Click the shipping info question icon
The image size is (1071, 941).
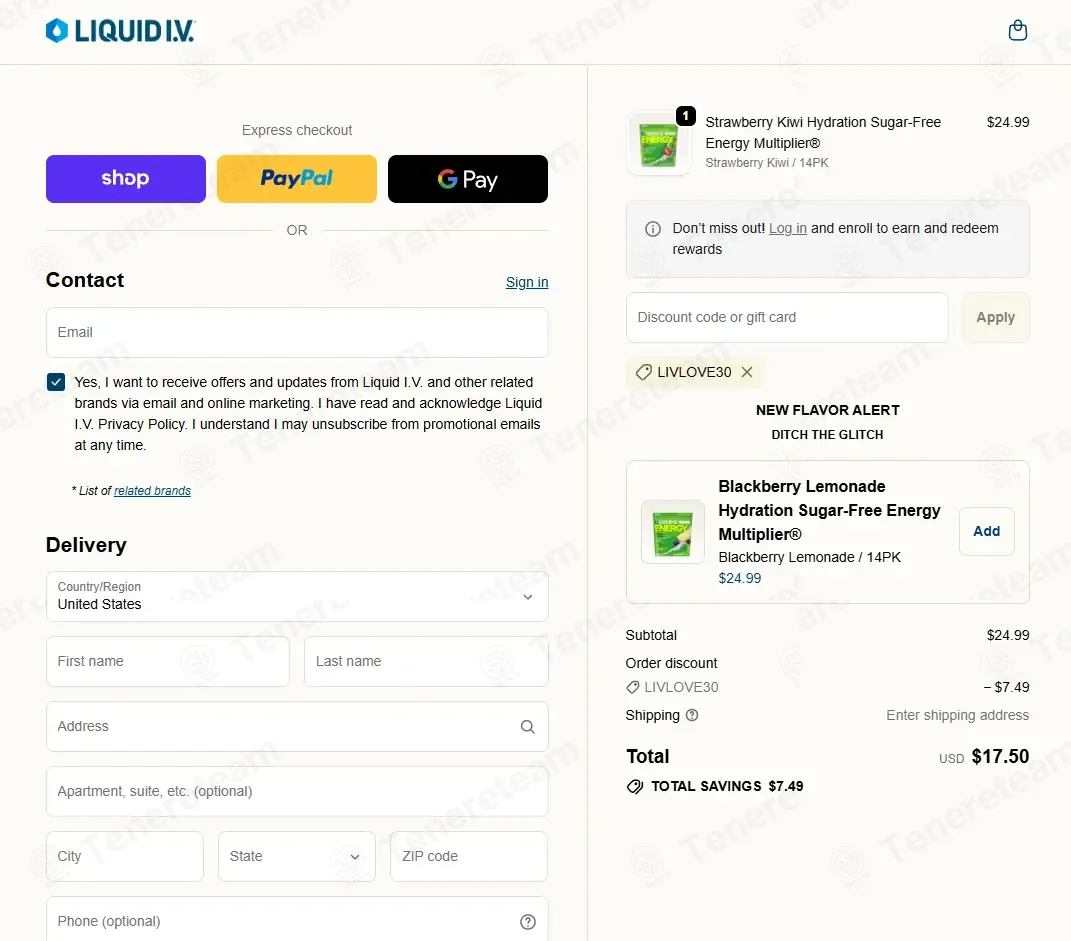[692, 715]
